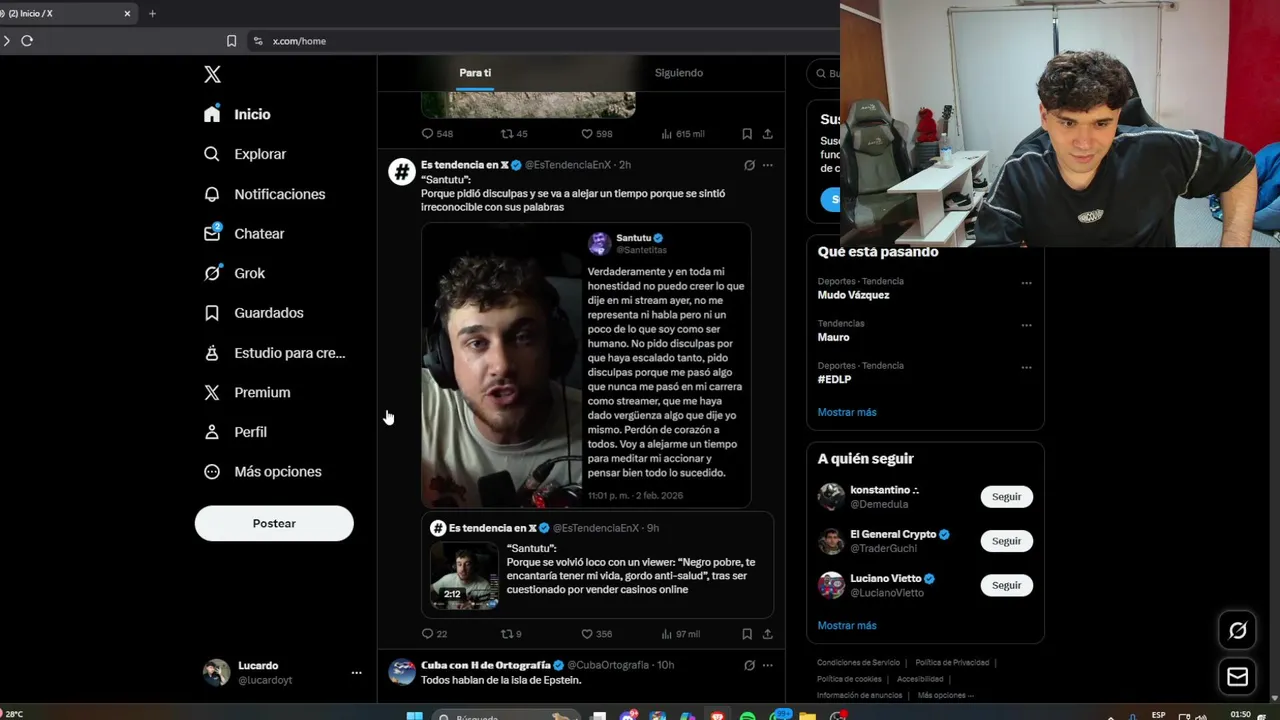Click the X logo in sidebar
Viewport: 1280px width, 720px height.
click(212, 74)
